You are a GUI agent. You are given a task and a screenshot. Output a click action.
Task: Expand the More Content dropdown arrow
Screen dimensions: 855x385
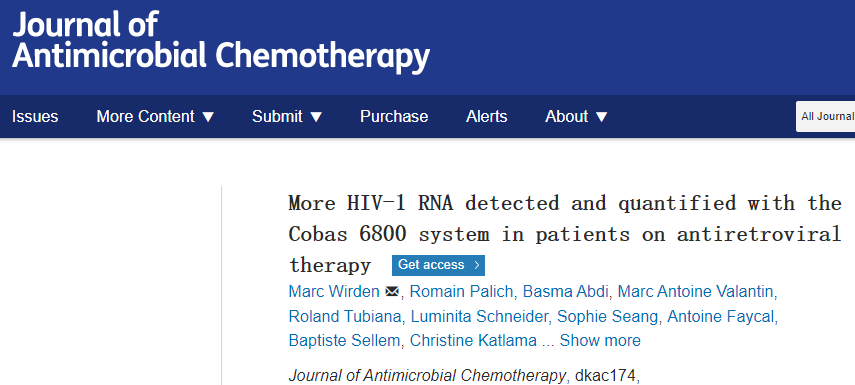pyautogui.click(x=208, y=117)
